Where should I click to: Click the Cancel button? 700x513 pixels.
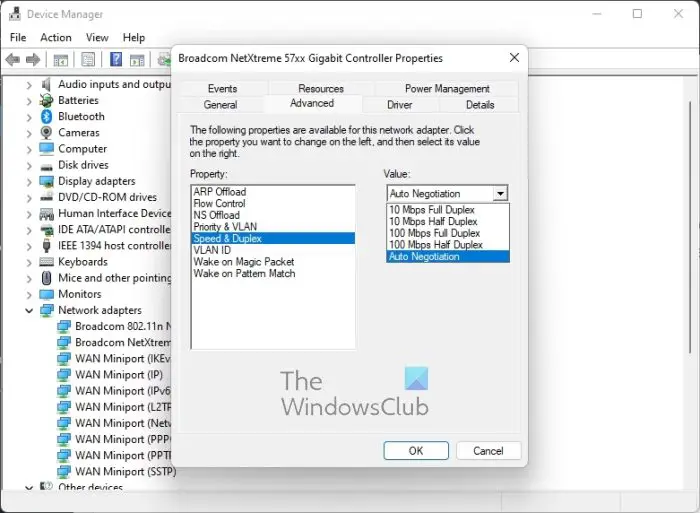[488, 450]
